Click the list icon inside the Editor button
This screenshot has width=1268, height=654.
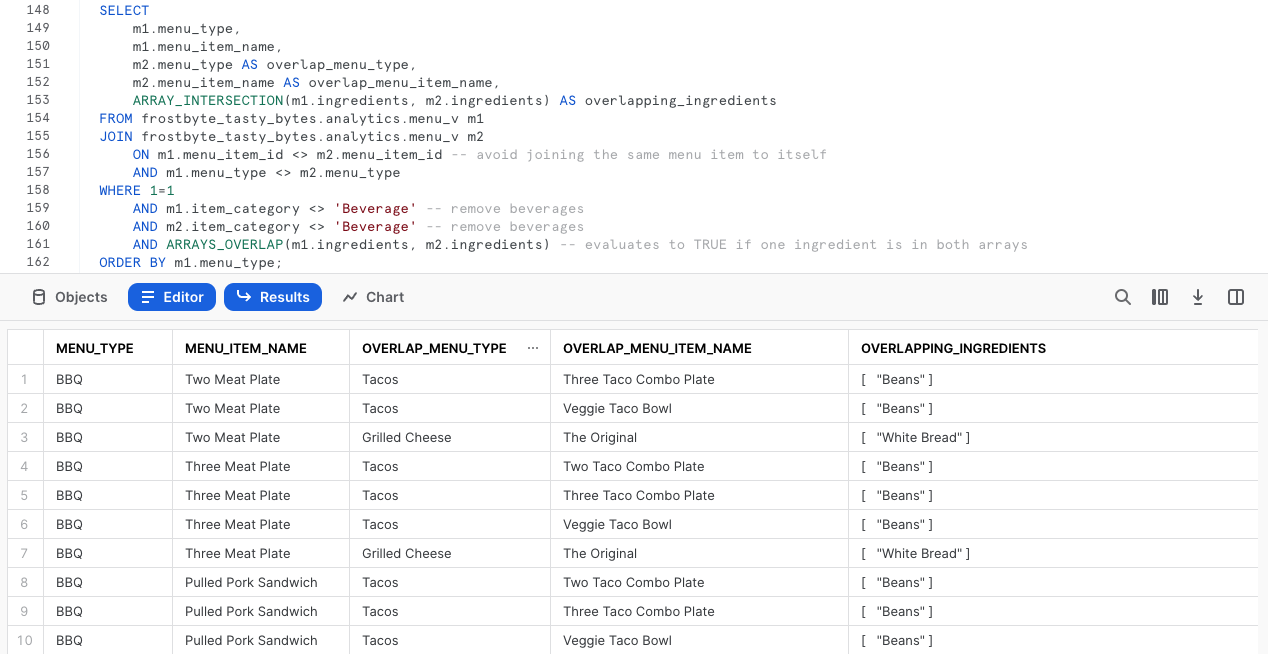[148, 296]
